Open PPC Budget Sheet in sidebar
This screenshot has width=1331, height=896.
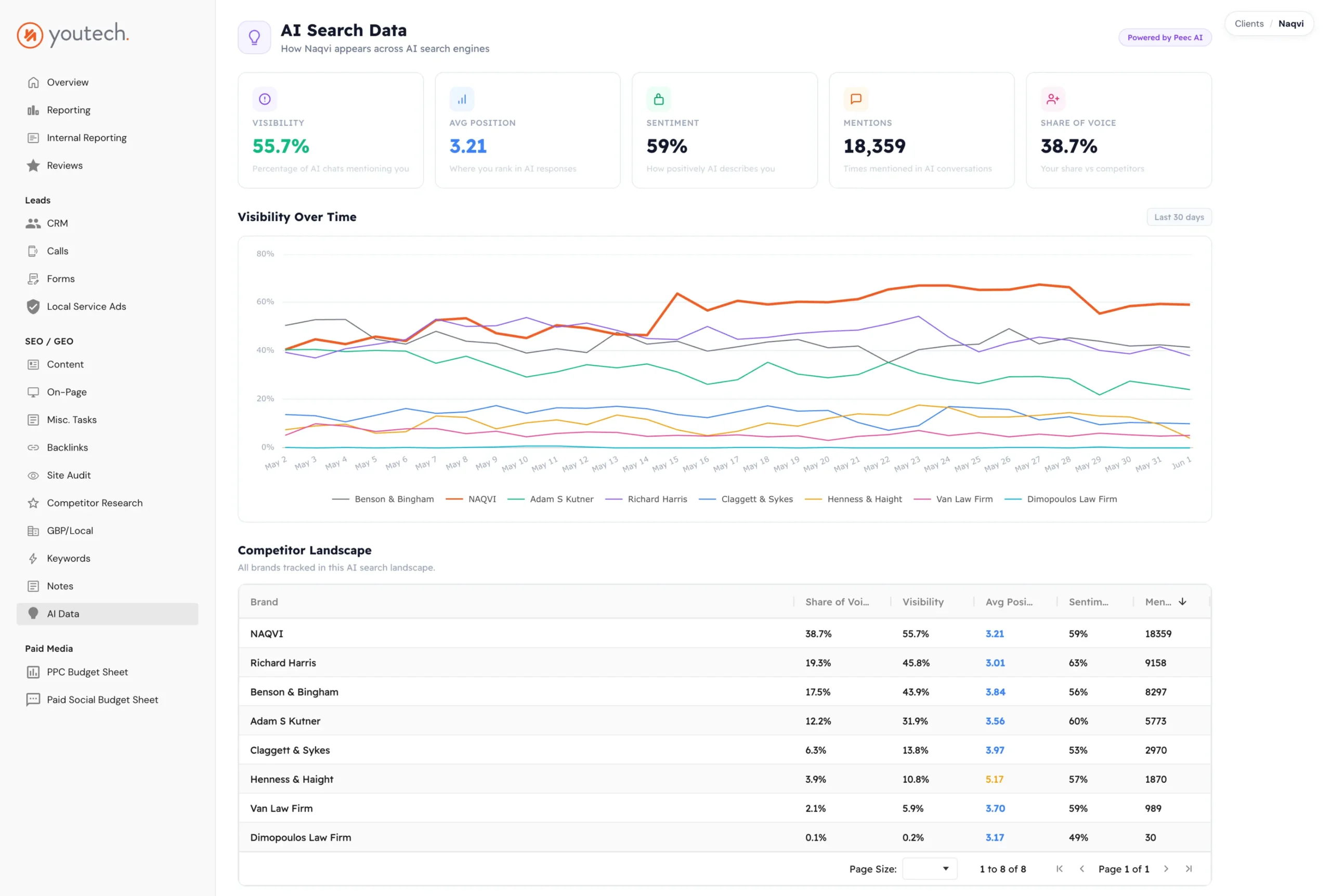(108, 672)
